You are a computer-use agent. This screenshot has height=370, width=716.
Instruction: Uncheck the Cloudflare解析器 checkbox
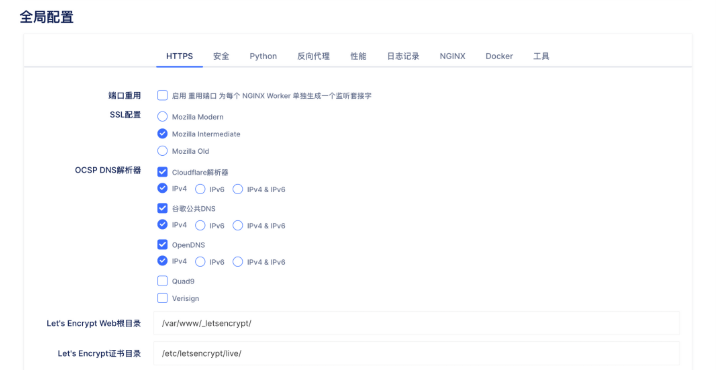pyautogui.click(x=162, y=172)
